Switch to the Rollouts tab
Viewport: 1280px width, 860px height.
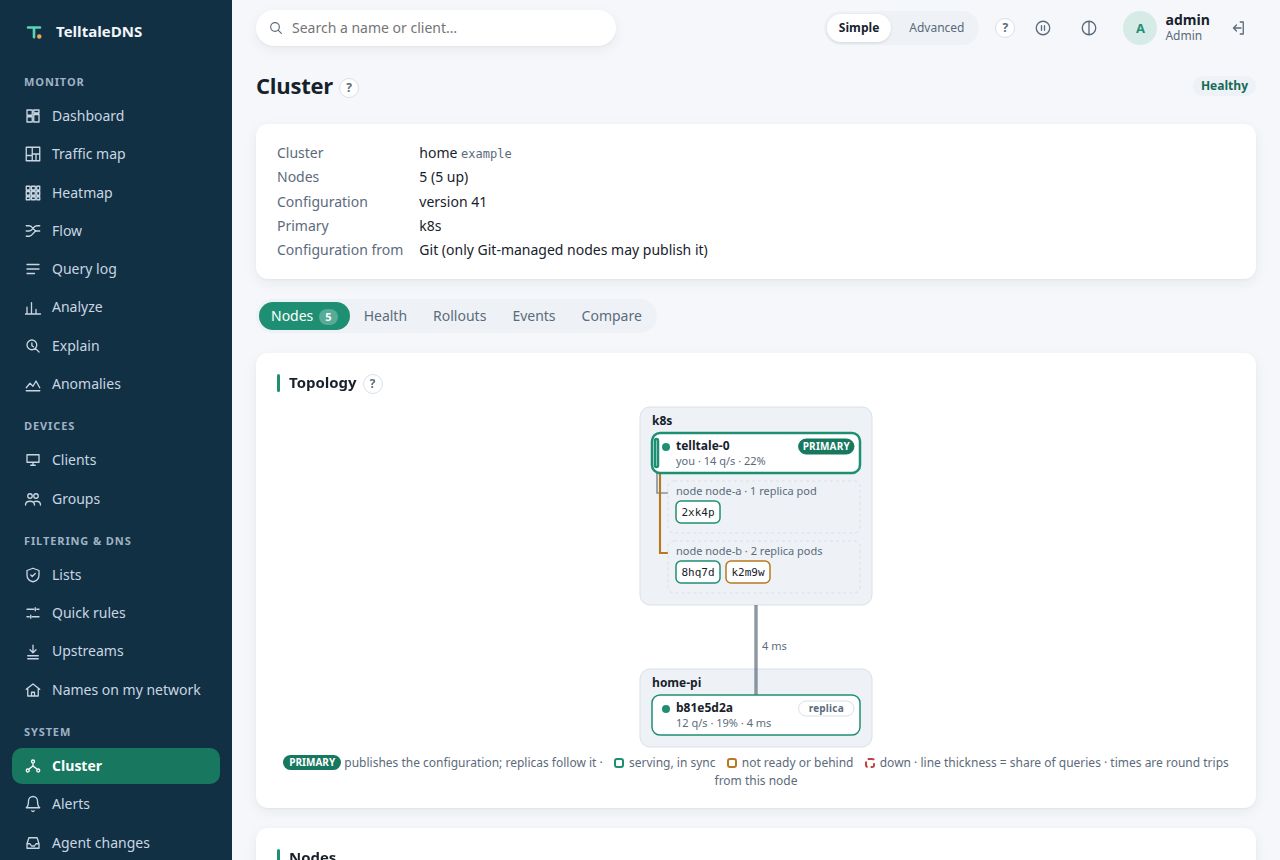pyautogui.click(x=459, y=316)
